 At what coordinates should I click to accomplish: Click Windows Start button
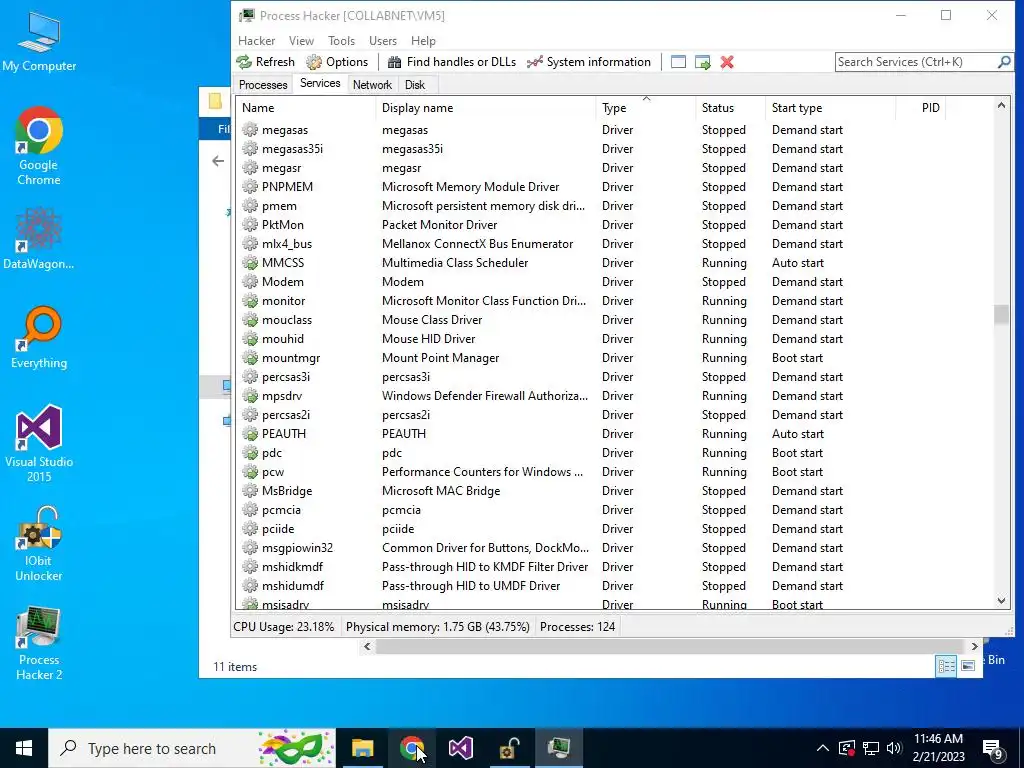24,748
